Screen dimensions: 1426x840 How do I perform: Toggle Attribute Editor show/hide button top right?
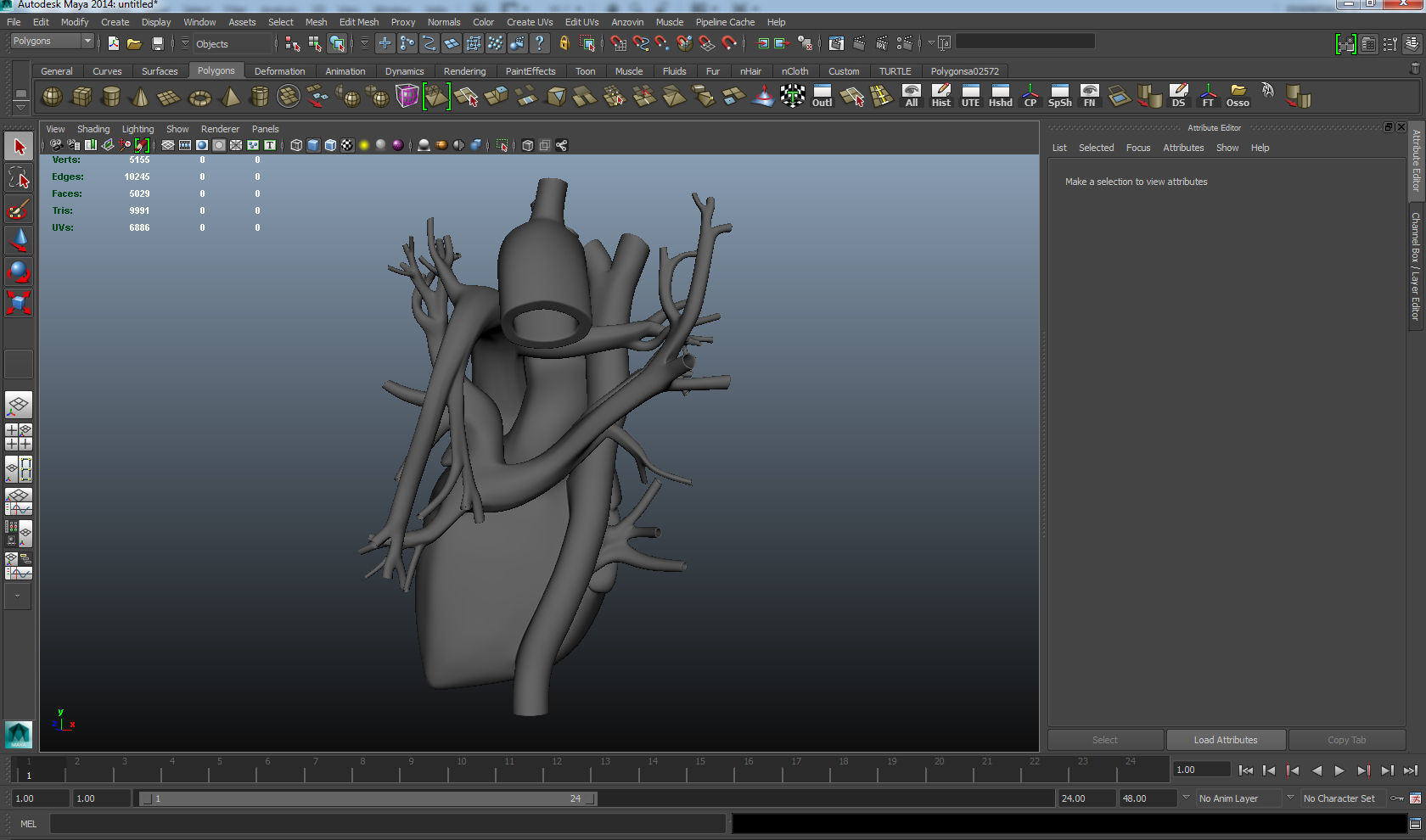point(1368,43)
